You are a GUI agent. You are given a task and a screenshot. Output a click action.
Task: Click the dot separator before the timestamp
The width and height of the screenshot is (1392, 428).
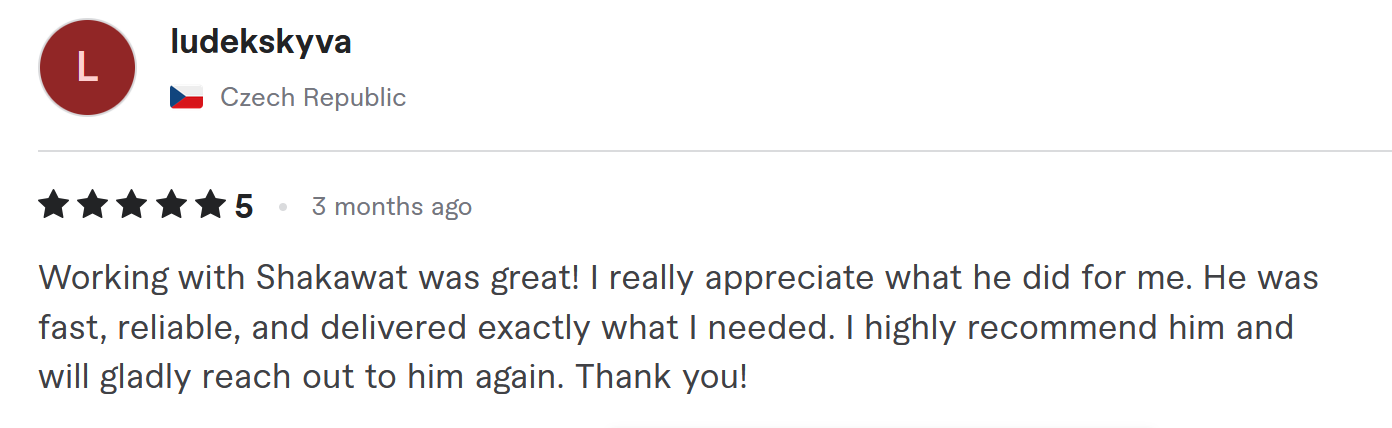pos(283,207)
